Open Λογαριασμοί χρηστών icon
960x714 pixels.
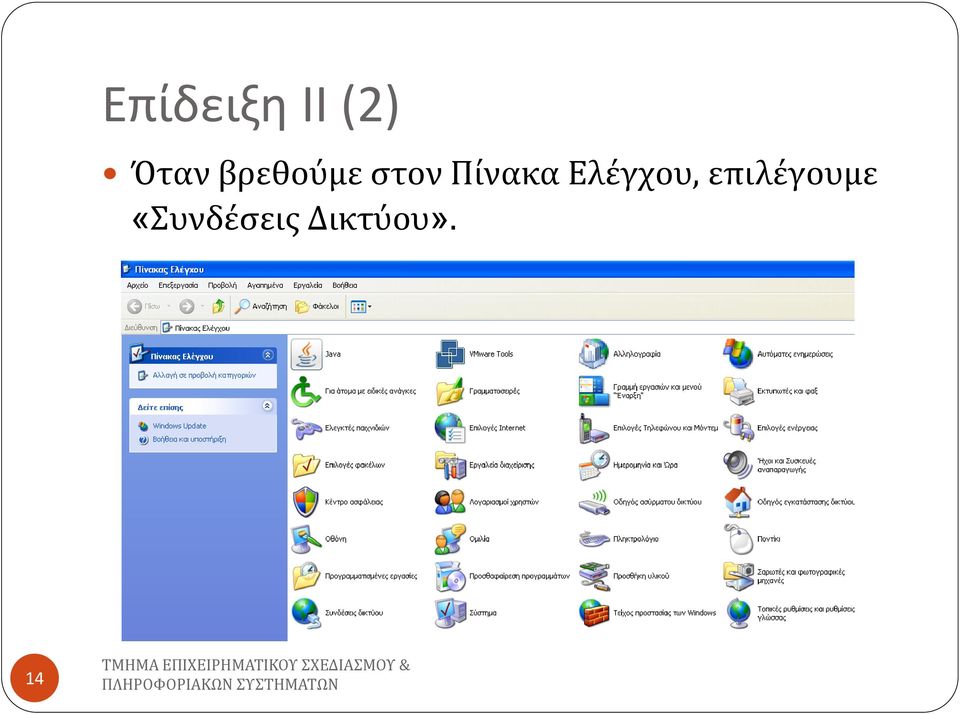click(x=451, y=502)
